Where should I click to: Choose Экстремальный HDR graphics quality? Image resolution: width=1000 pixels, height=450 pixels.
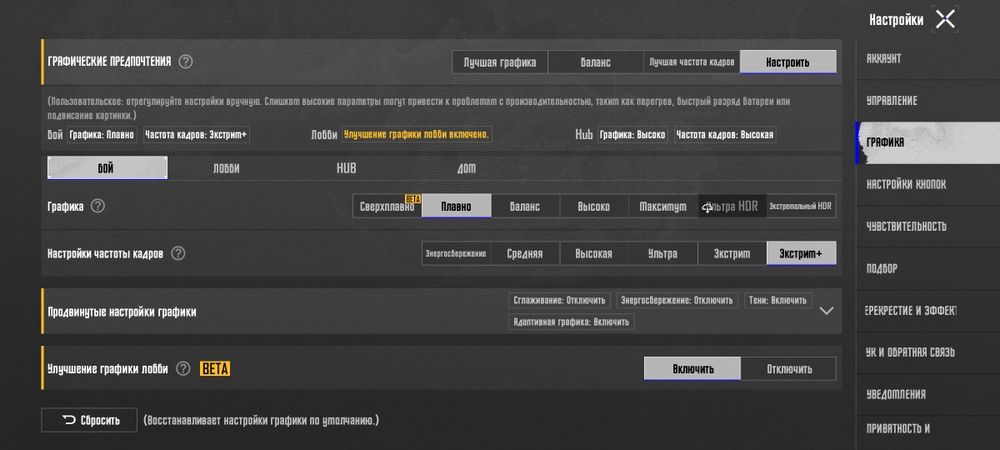pyautogui.click(x=801, y=207)
